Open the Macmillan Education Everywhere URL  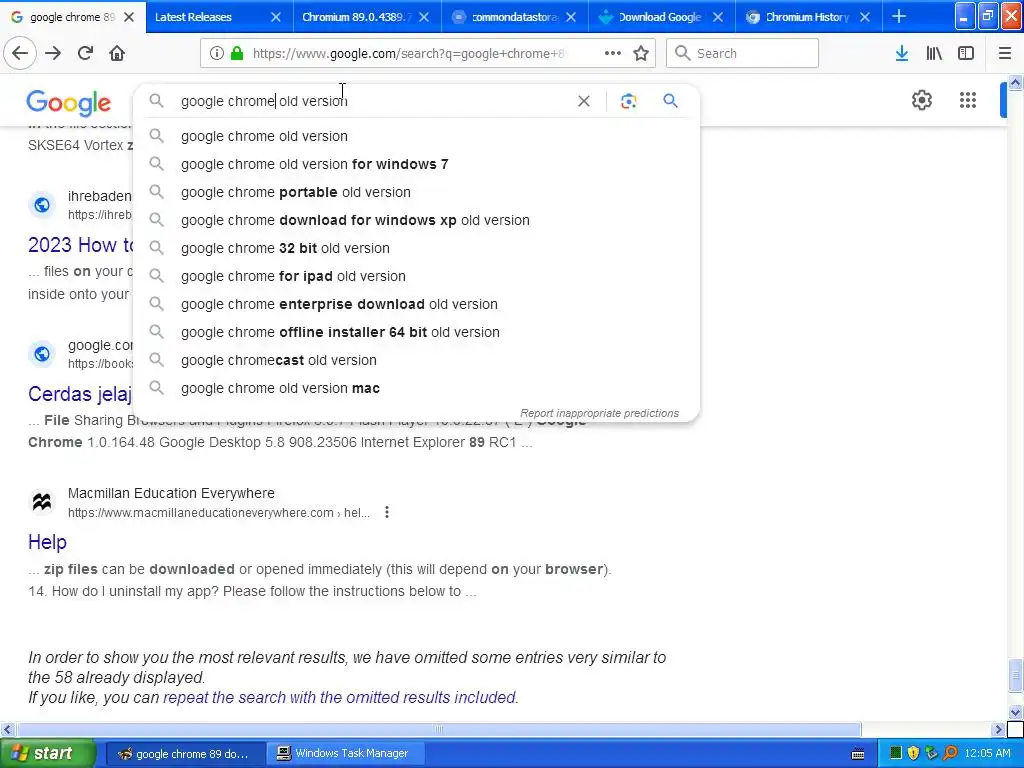[x=219, y=513]
